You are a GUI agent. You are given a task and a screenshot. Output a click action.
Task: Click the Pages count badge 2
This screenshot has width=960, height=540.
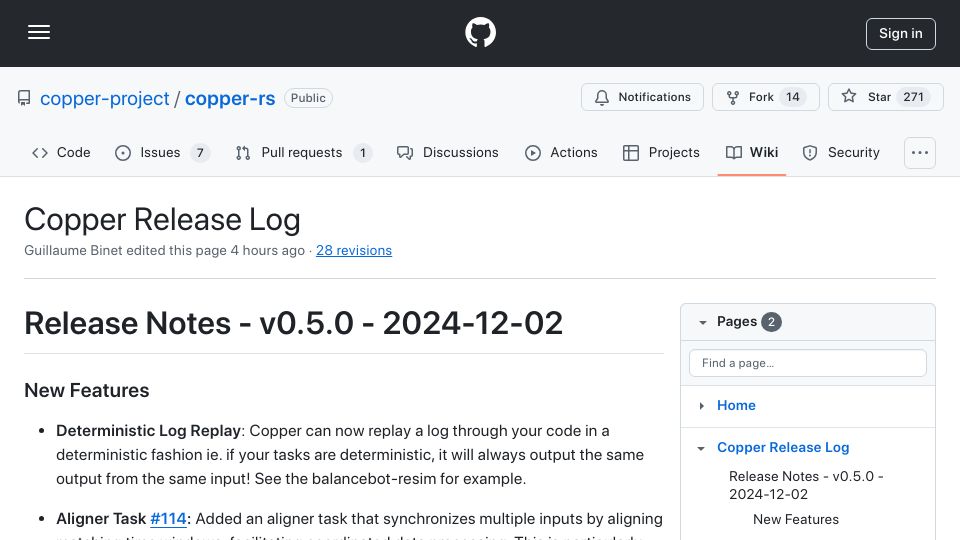pos(771,322)
